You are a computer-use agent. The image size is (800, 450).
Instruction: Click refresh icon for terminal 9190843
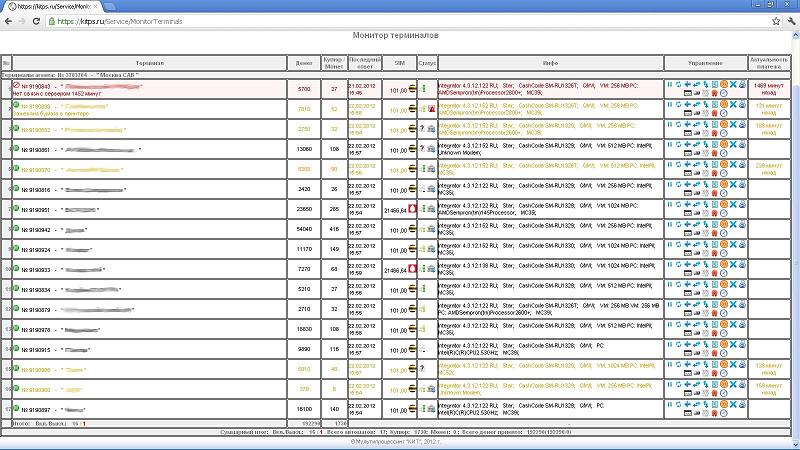(679, 84)
